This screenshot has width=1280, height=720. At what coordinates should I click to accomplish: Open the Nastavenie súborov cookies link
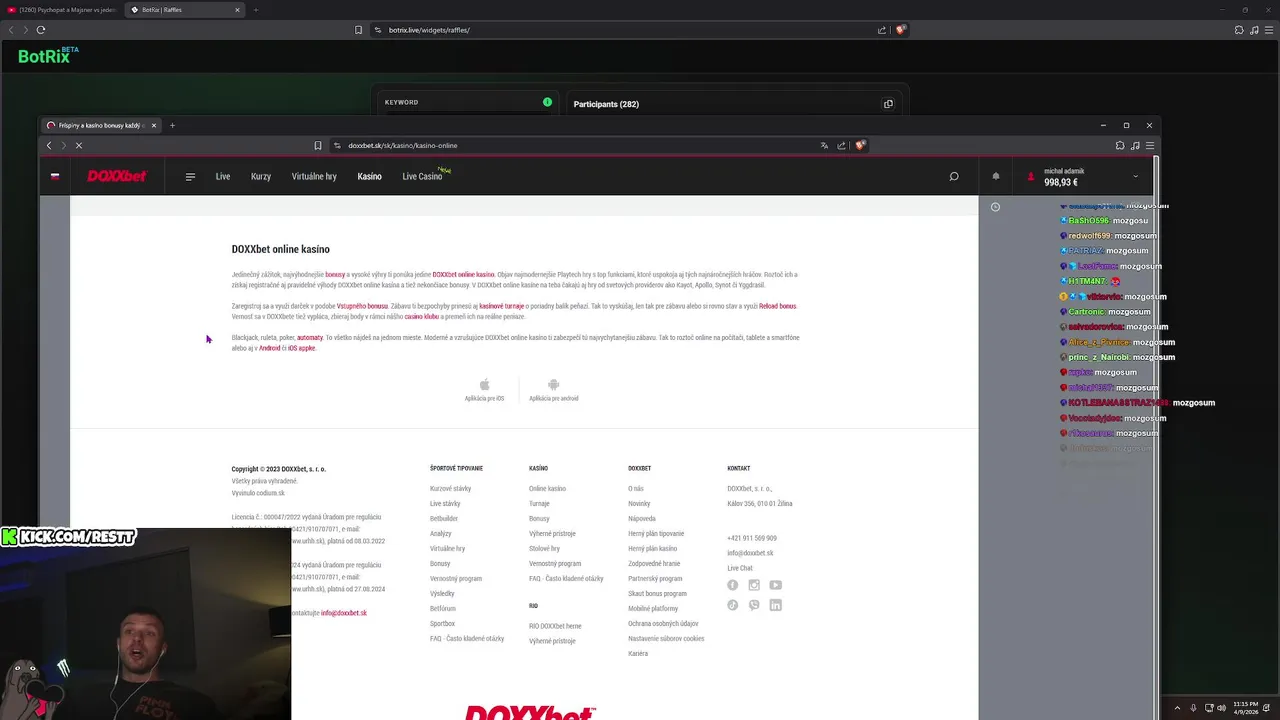click(x=666, y=639)
